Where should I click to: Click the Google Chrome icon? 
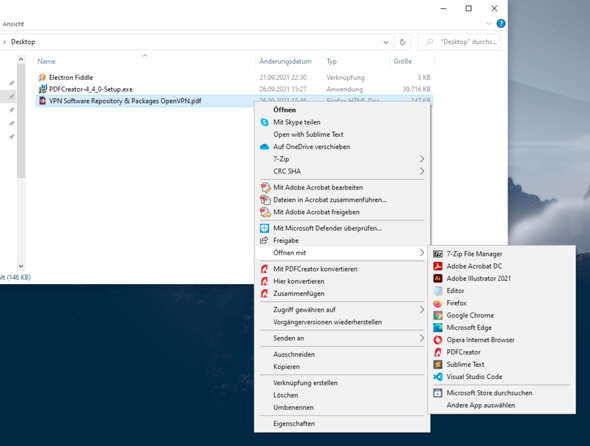[x=438, y=315]
